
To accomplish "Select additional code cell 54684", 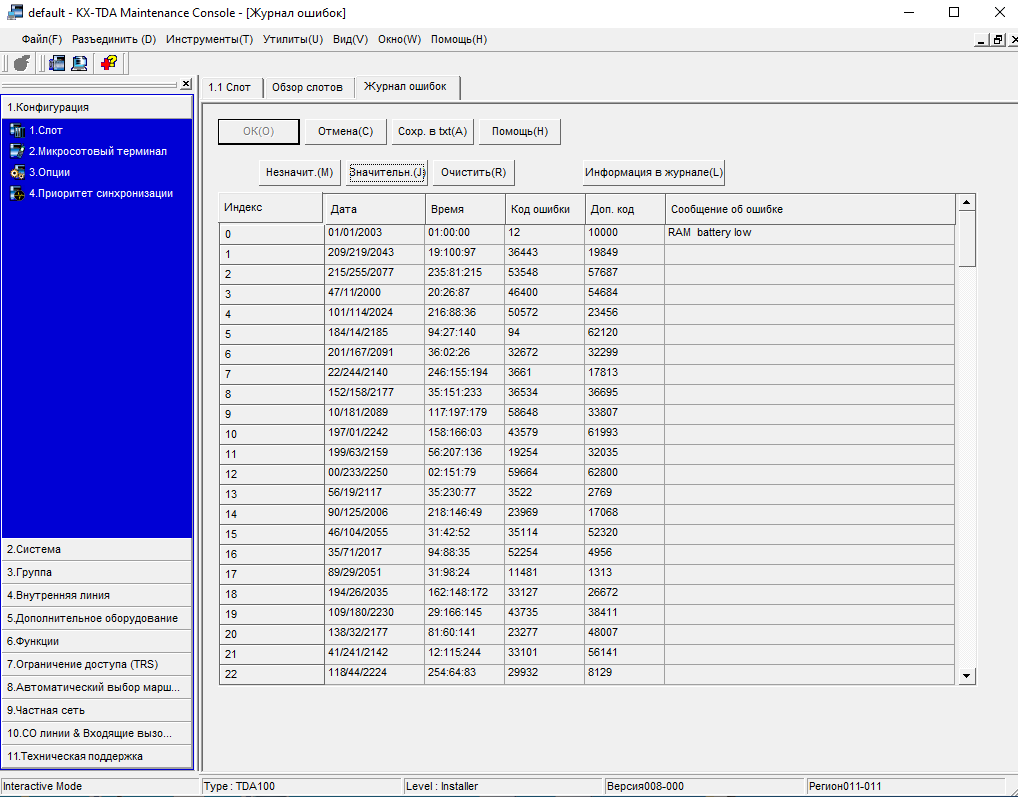I will pyautogui.click(x=624, y=293).
